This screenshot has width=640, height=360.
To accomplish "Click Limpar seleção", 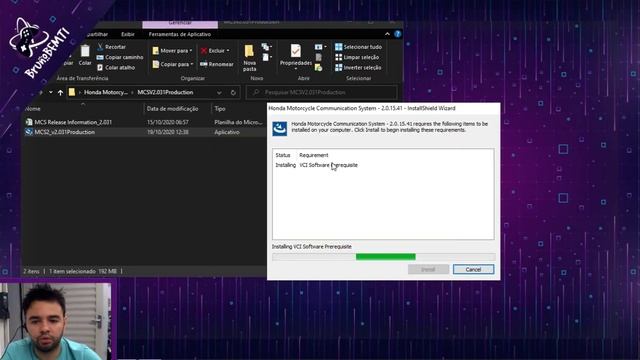I will coord(357,57).
